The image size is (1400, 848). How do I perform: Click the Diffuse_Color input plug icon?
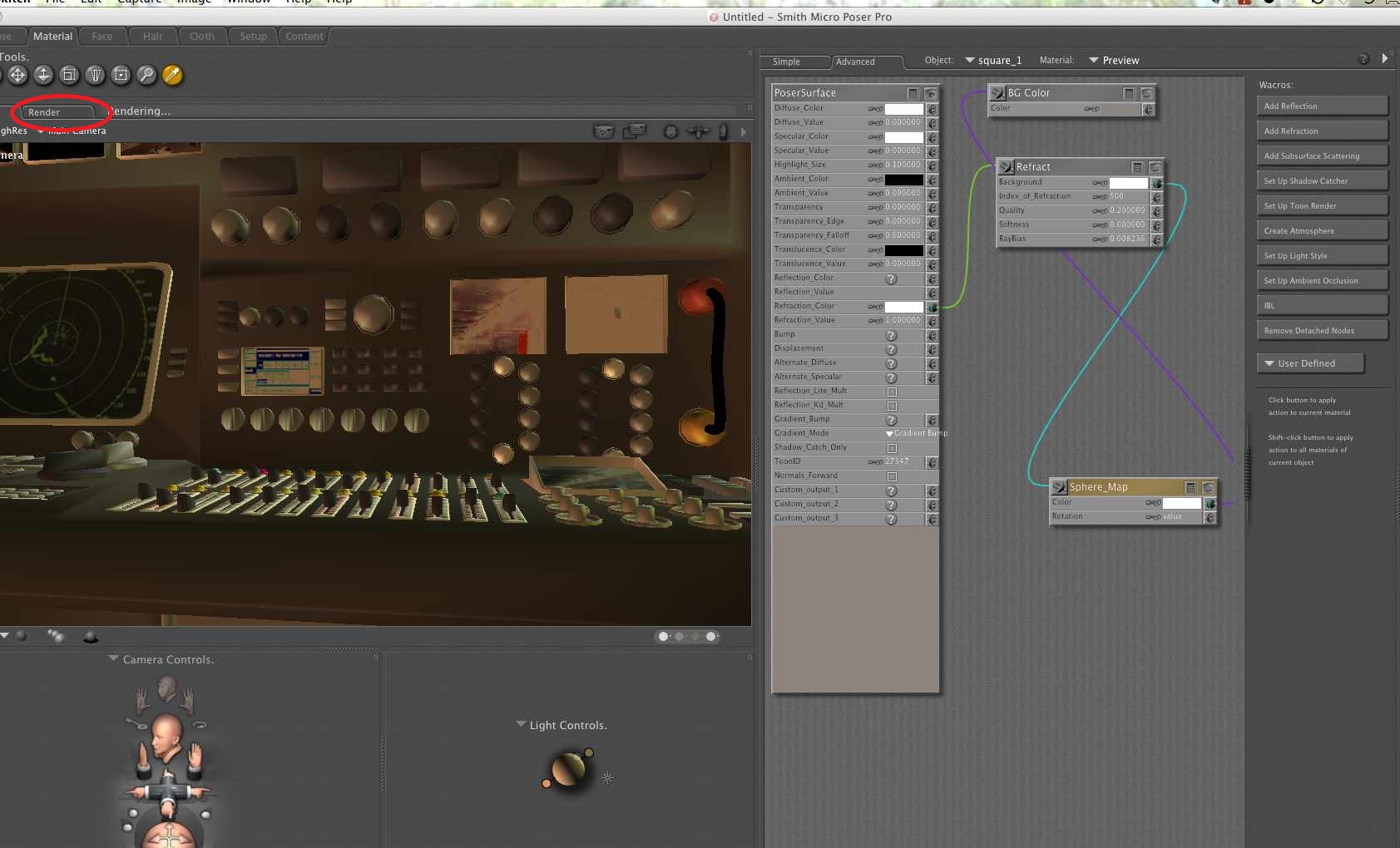932,109
